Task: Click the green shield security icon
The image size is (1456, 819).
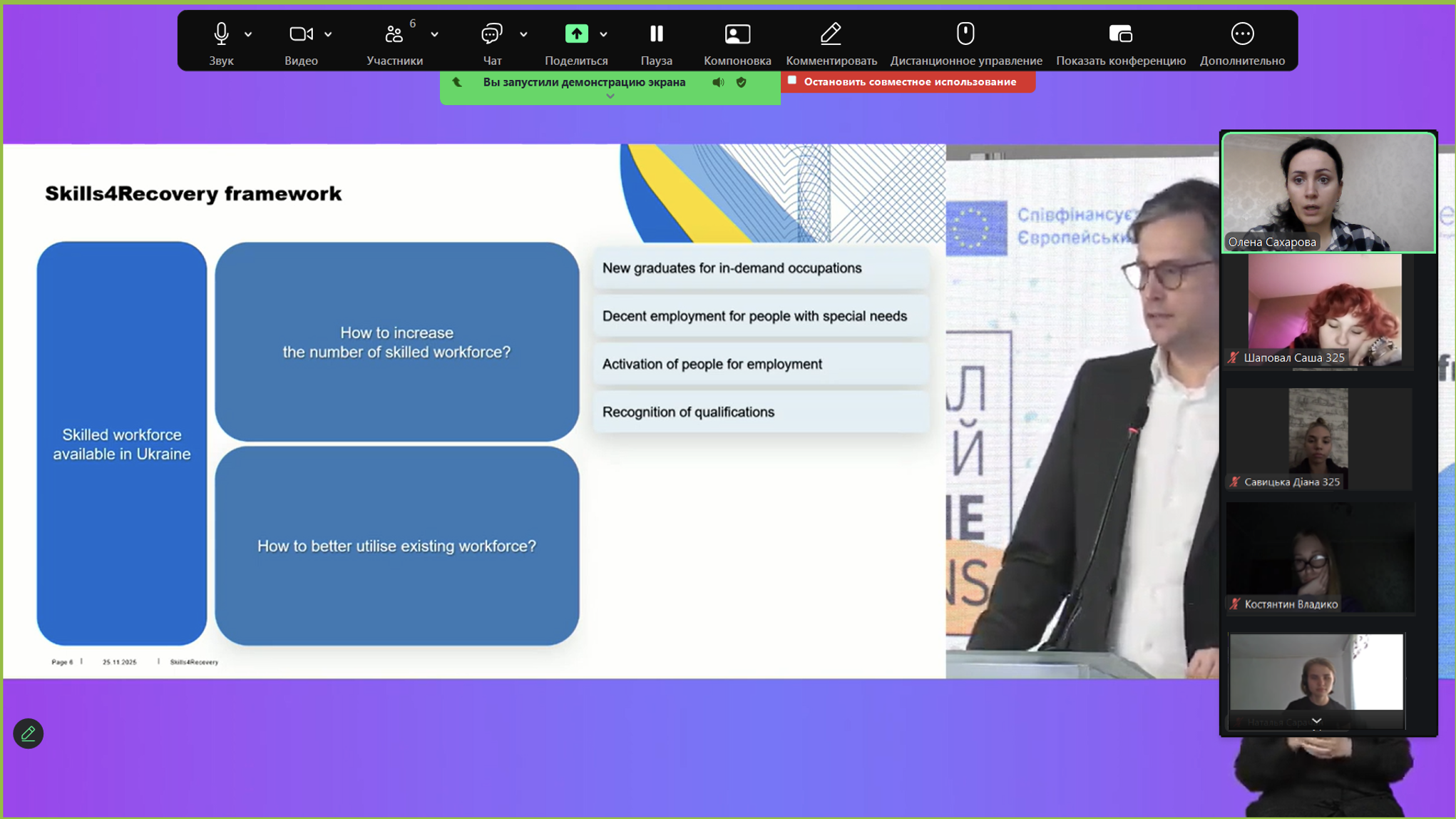Action: pyautogui.click(x=742, y=83)
